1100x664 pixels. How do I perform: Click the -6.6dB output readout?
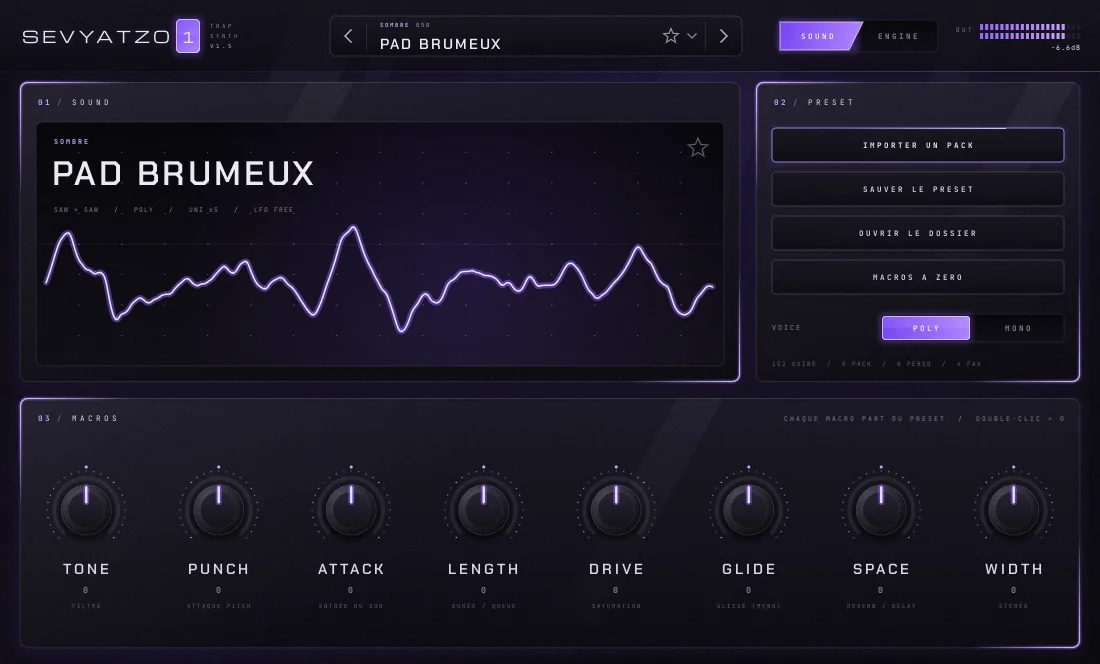point(1065,48)
